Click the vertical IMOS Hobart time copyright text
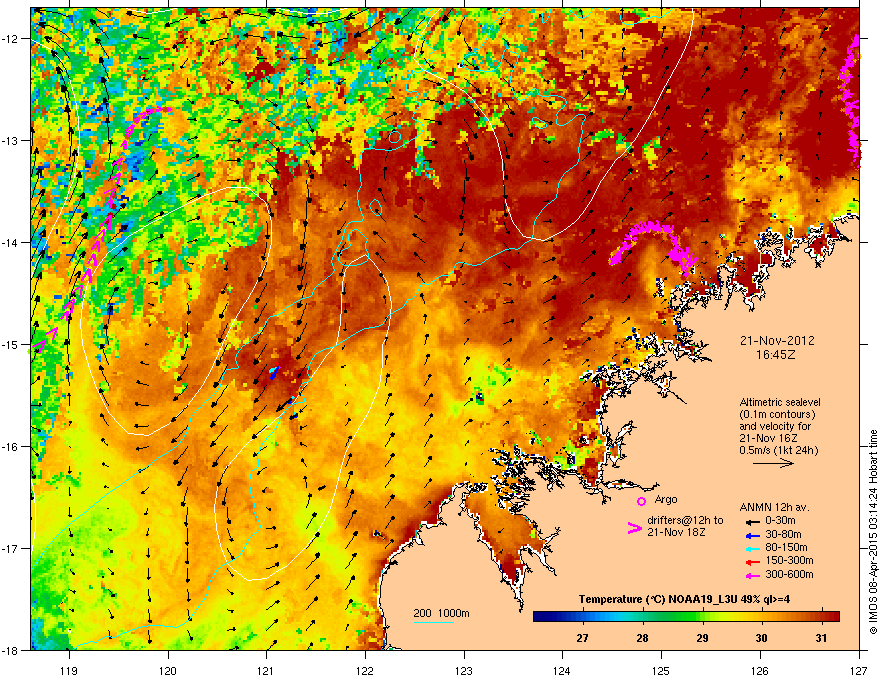The image size is (880, 680). (x=873, y=532)
